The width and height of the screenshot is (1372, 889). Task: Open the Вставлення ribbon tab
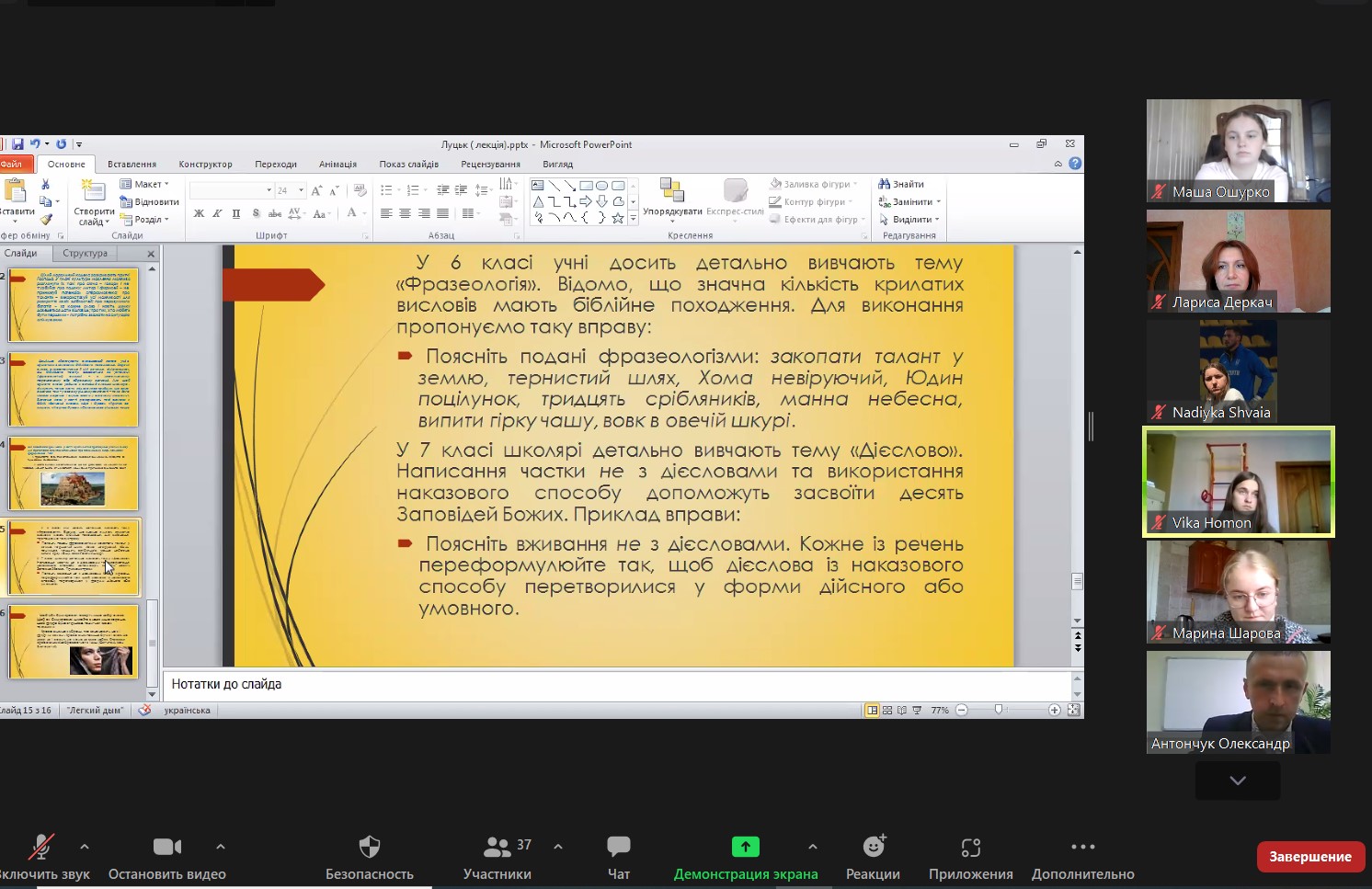[x=131, y=165]
